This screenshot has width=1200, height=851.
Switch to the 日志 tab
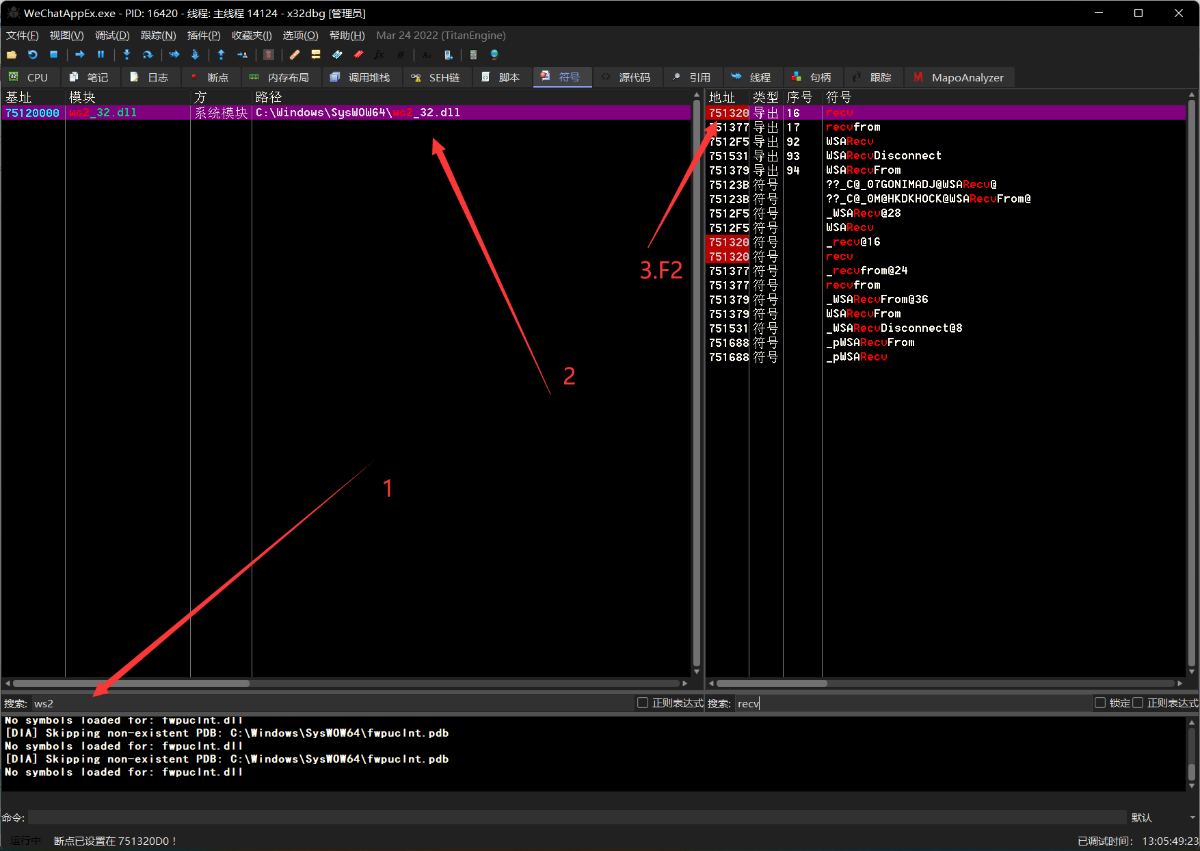coord(150,77)
